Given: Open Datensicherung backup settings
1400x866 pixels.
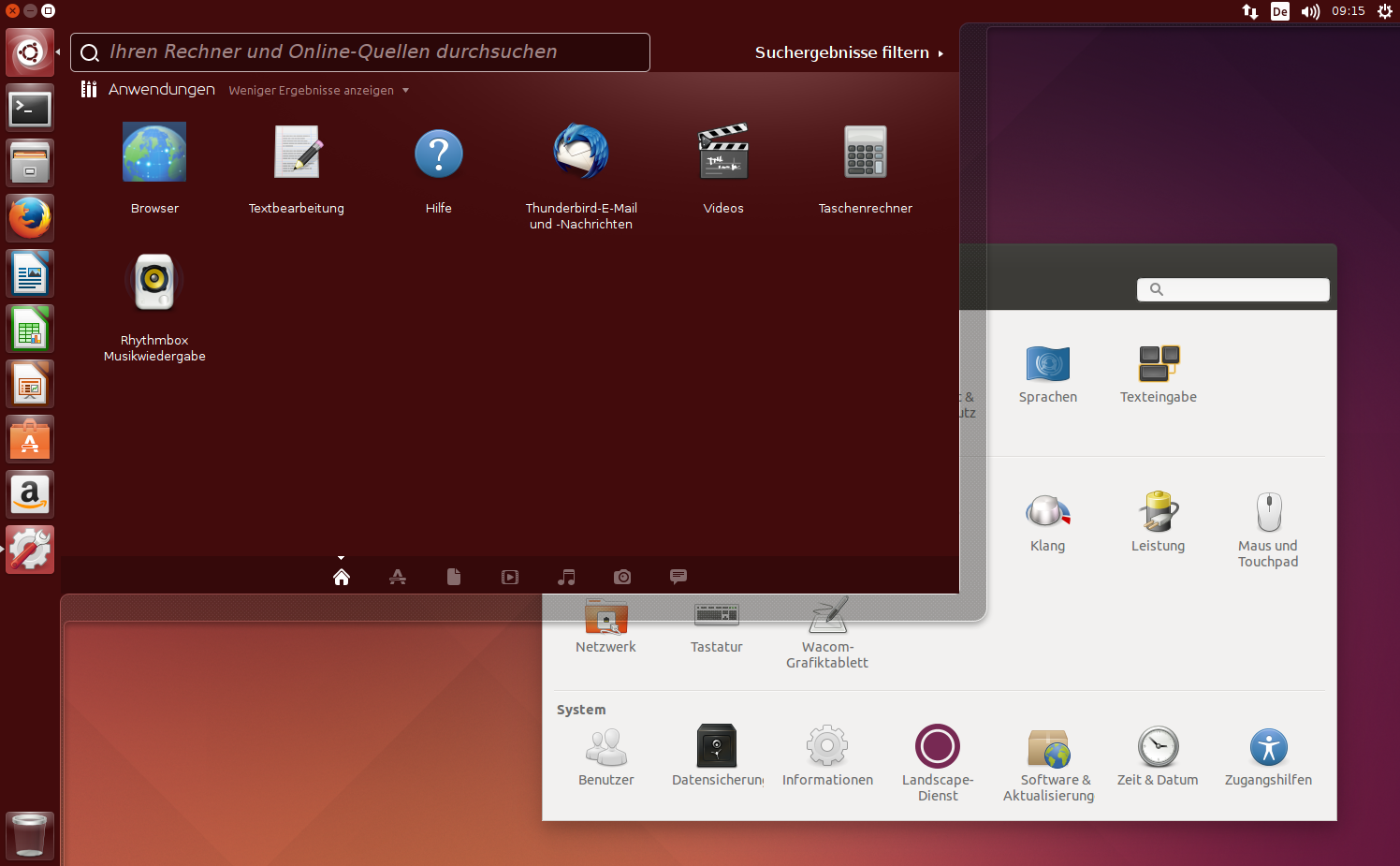Looking at the screenshot, I should point(717,756).
